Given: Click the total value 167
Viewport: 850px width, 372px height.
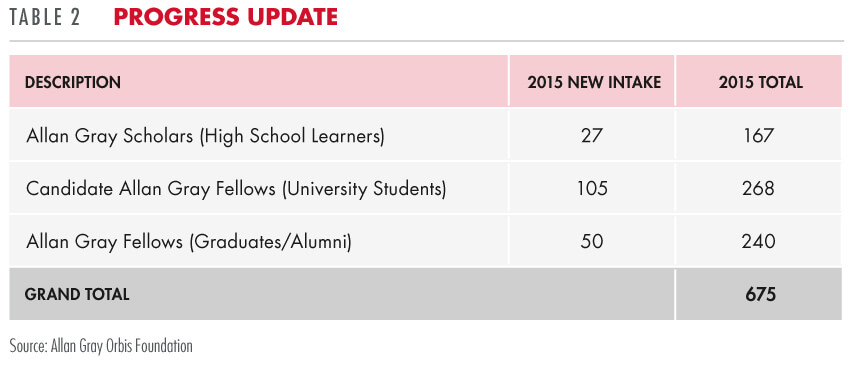Looking at the screenshot, I should point(759,136).
